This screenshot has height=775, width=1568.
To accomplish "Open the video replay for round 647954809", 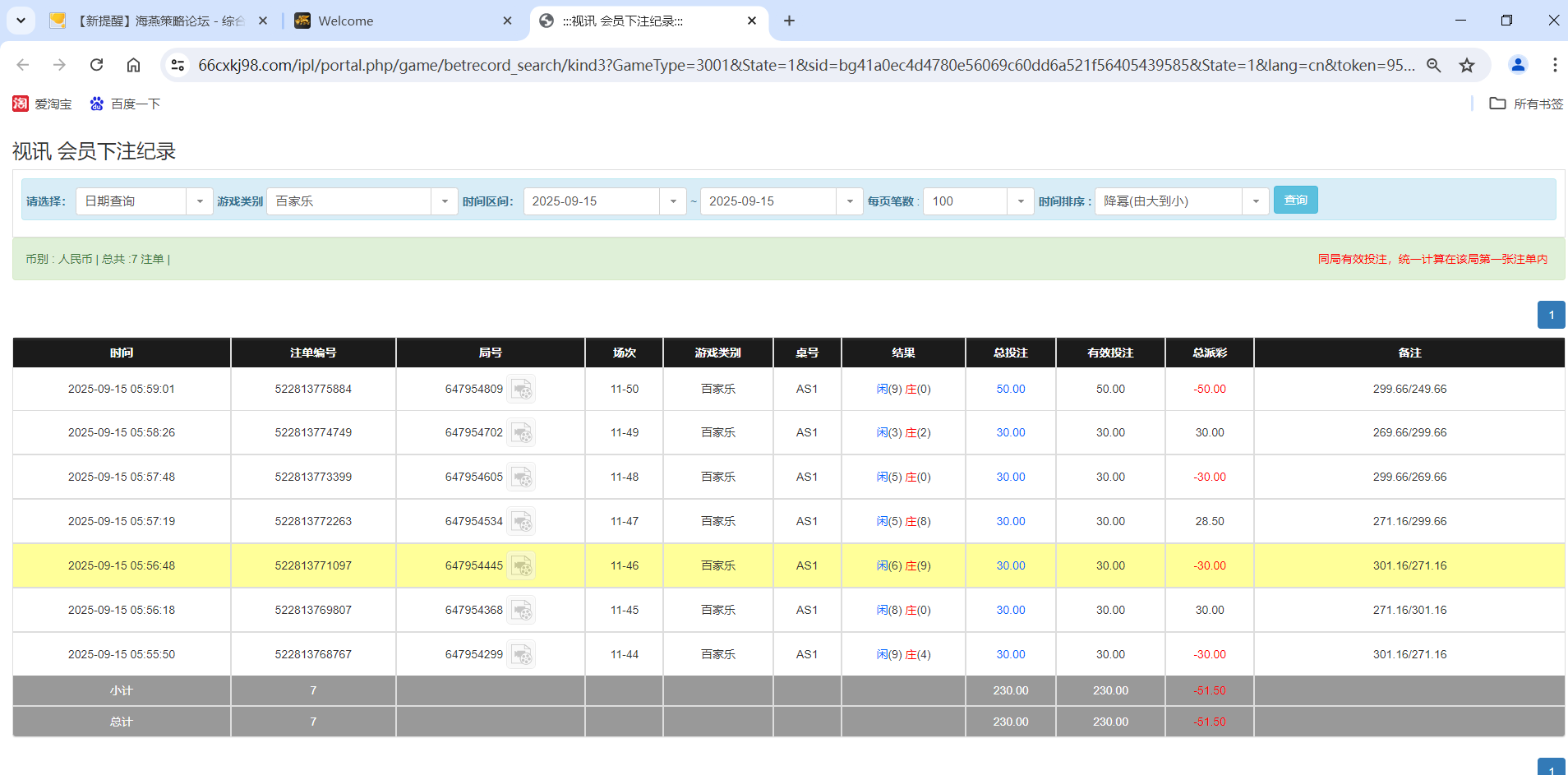I will click(x=522, y=389).
